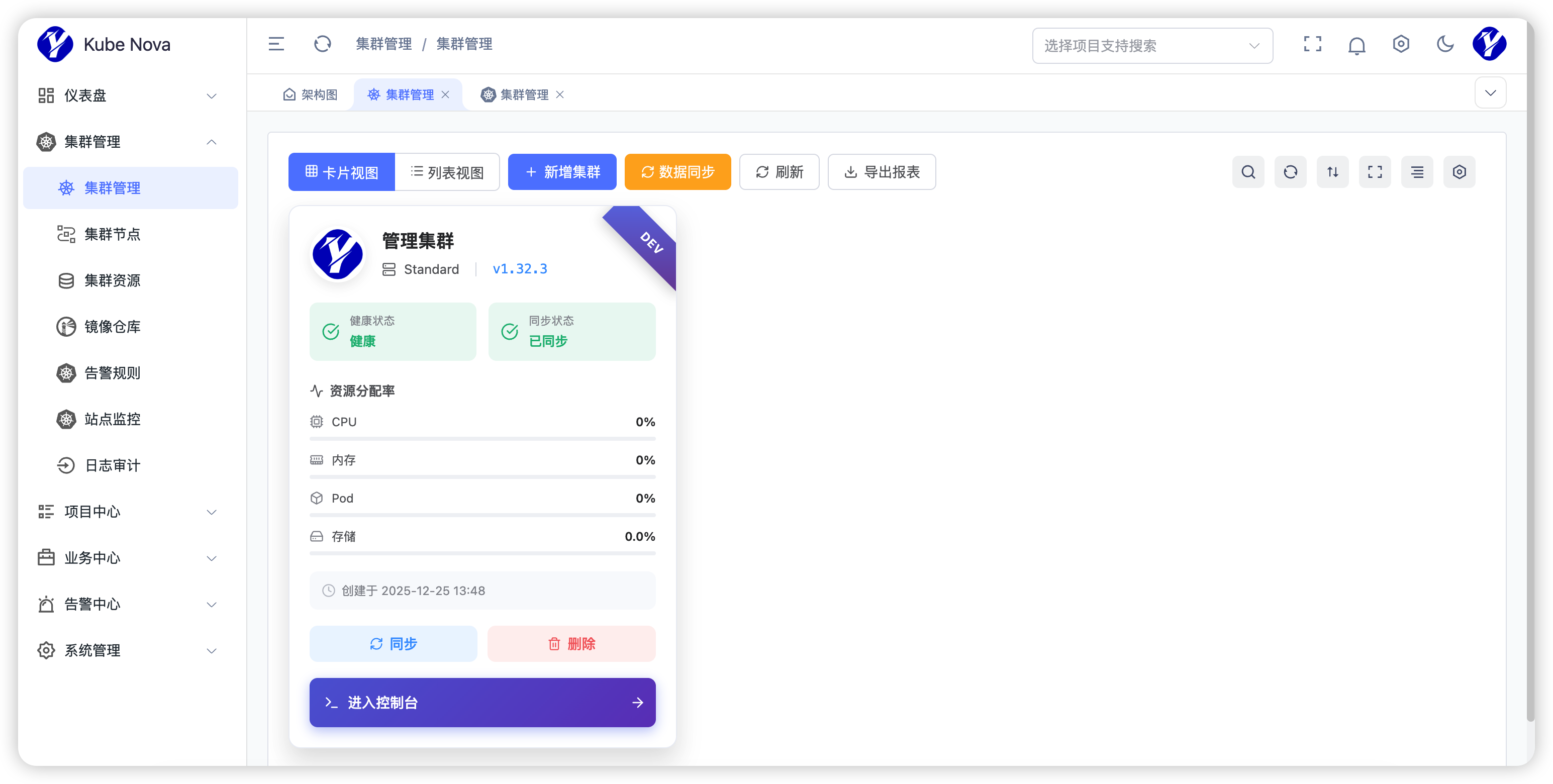This screenshot has height=784, width=1553.
Task: Click the search magnifier toolbar icon
Action: 1248,172
